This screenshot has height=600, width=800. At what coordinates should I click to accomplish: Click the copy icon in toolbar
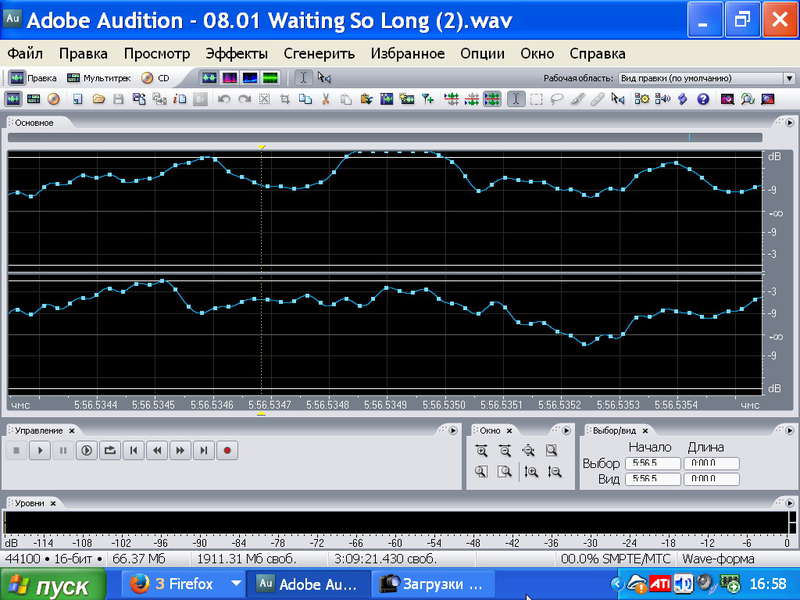coord(305,99)
